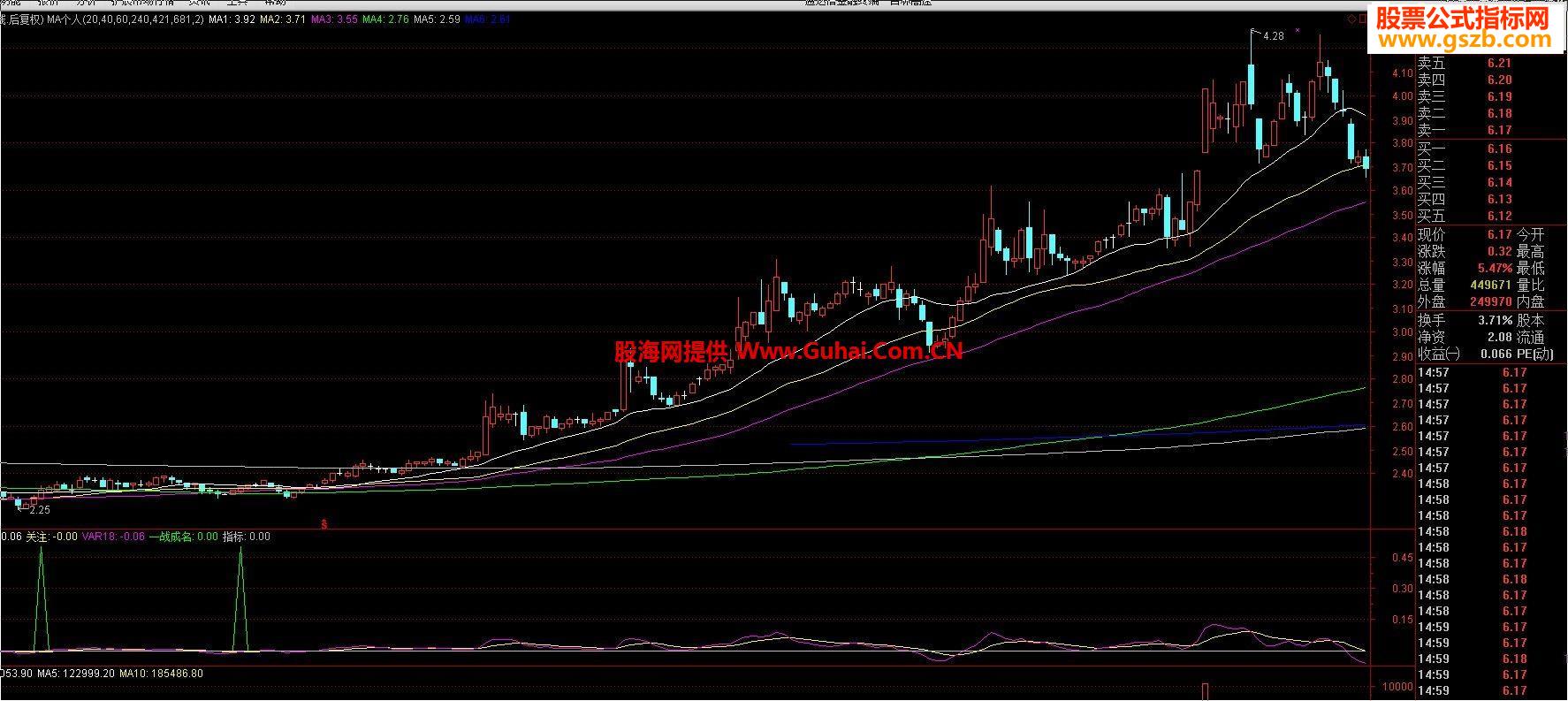Click the 量比 label

pos(1531,285)
